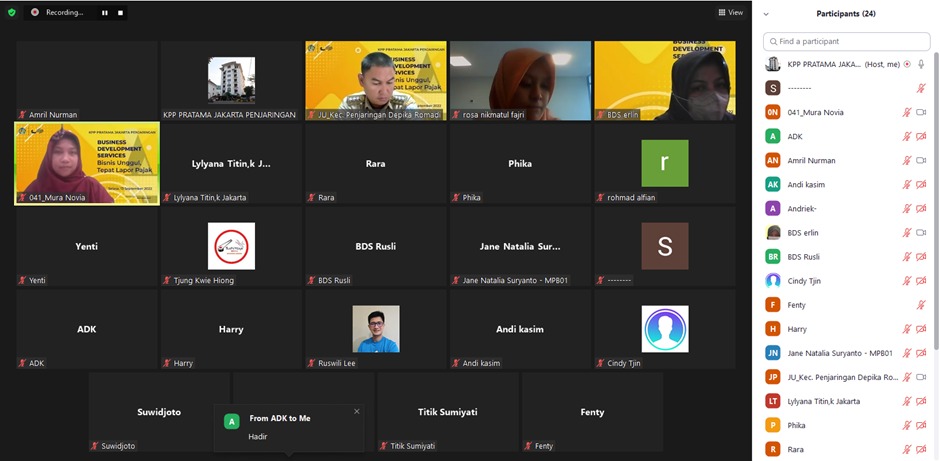
Task: Close the chat notification from ADK
Action: coord(357,411)
